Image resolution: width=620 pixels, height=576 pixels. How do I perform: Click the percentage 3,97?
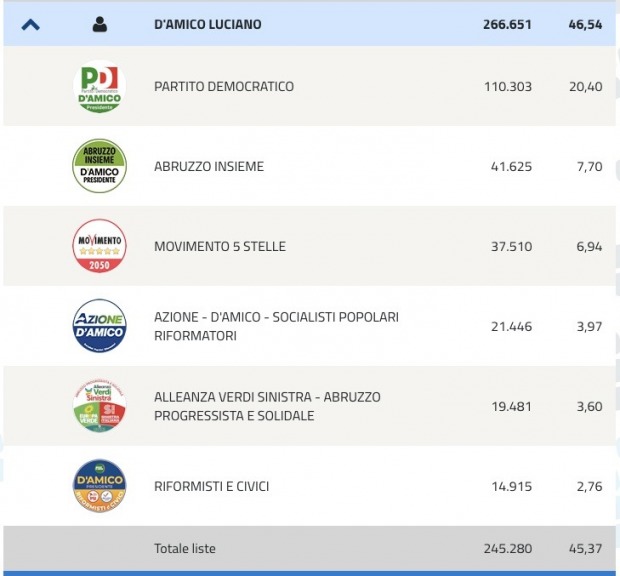point(589,326)
